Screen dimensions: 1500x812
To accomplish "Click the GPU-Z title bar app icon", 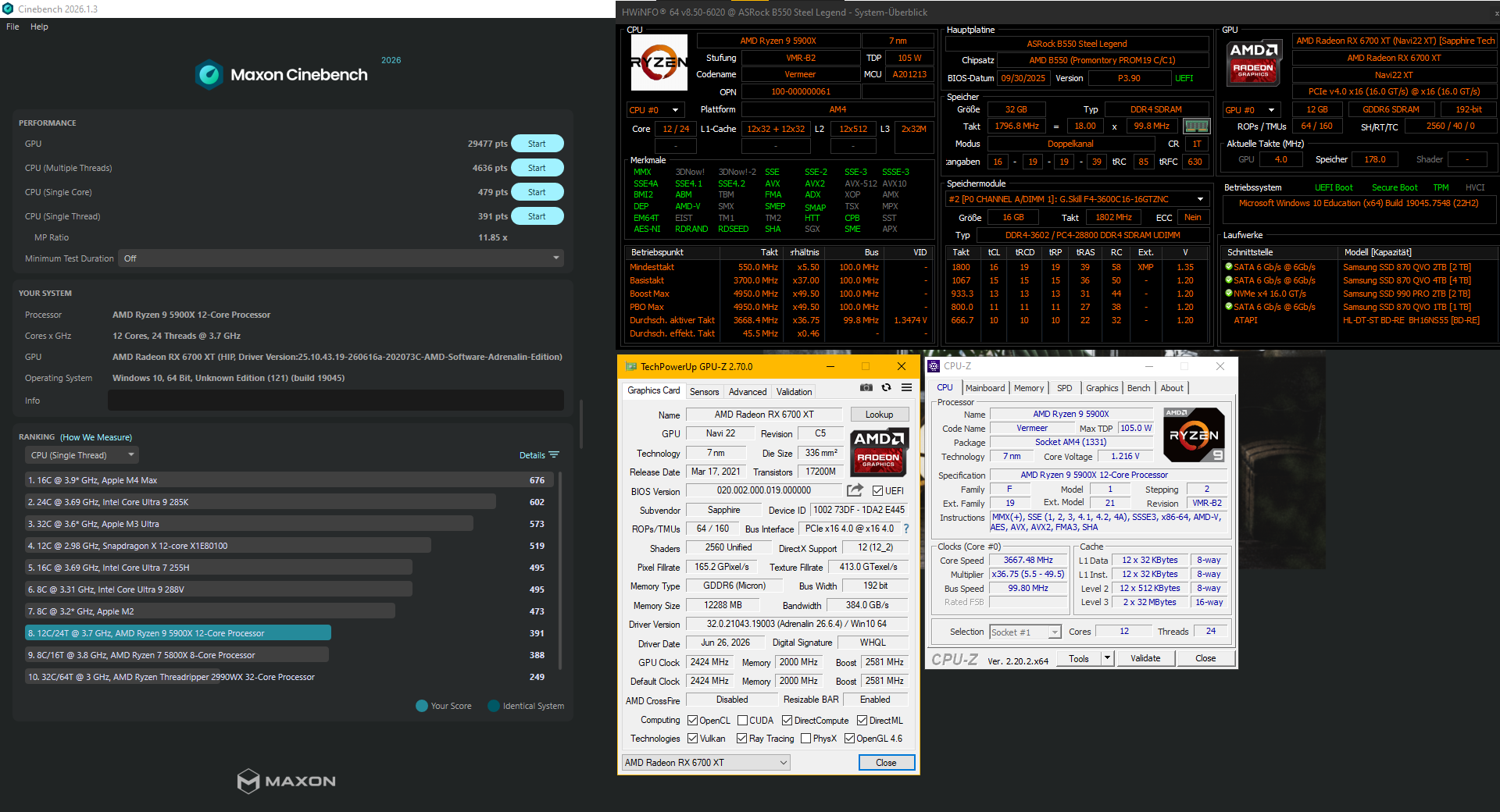I will [x=630, y=366].
